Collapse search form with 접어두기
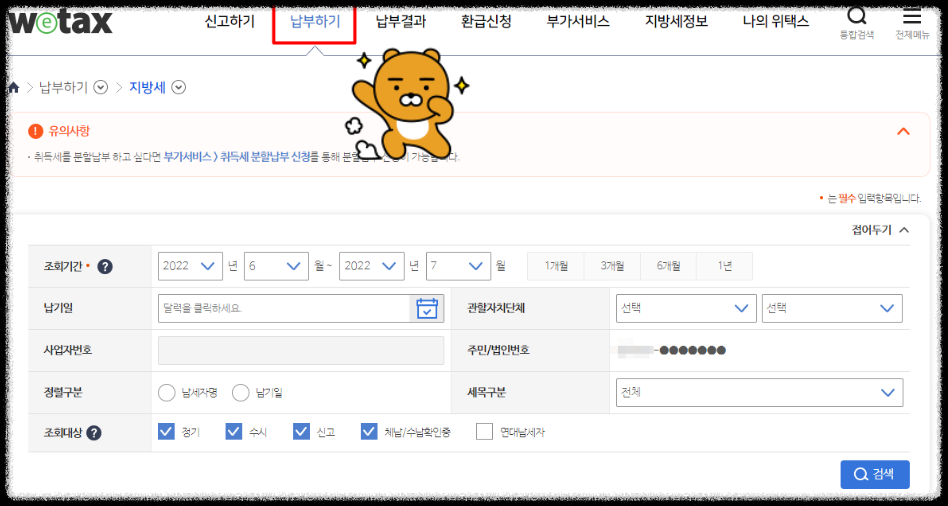Image resolution: width=948 pixels, height=506 pixels. 880,230
